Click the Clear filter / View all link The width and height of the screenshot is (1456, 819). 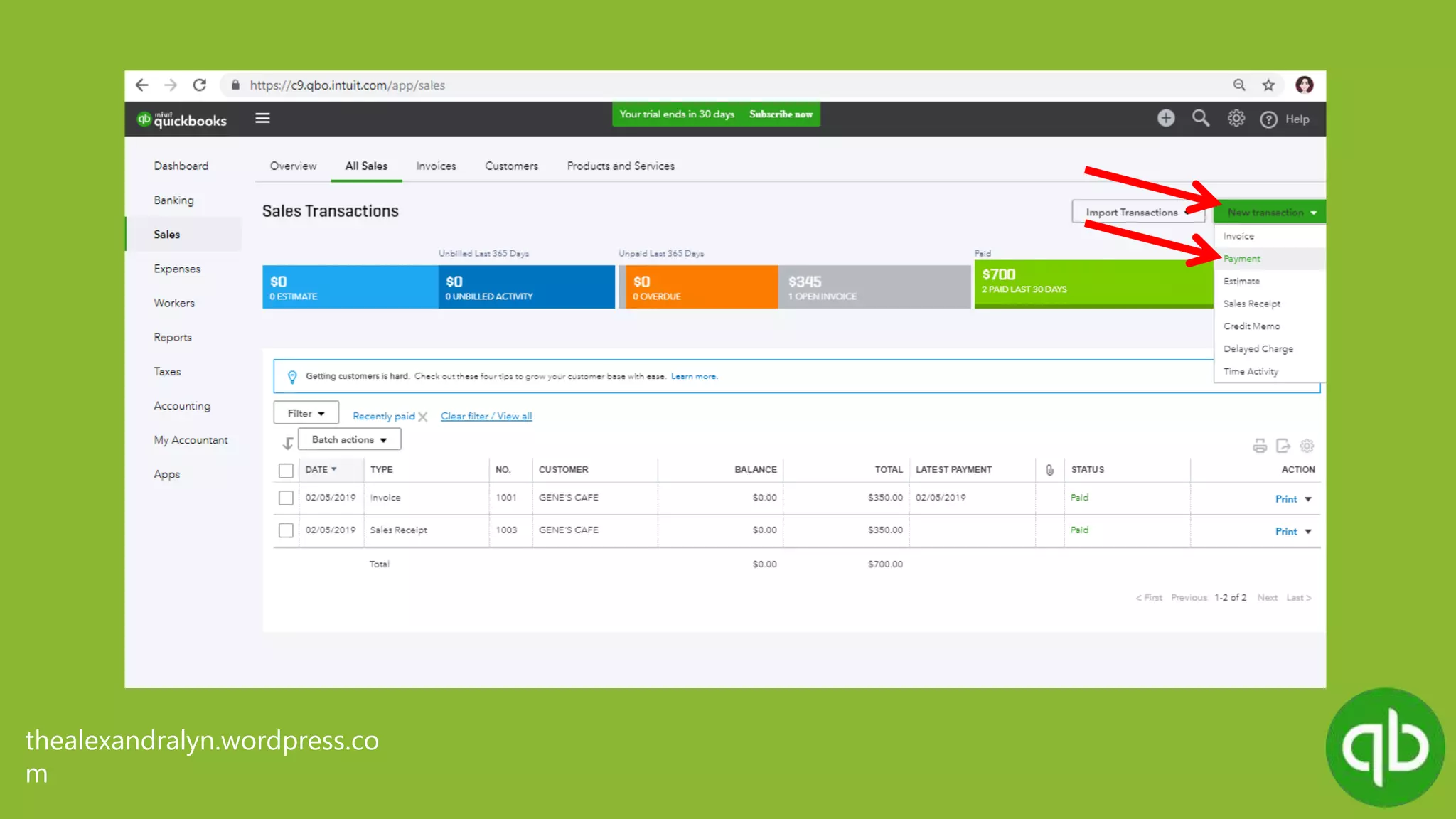(x=486, y=417)
